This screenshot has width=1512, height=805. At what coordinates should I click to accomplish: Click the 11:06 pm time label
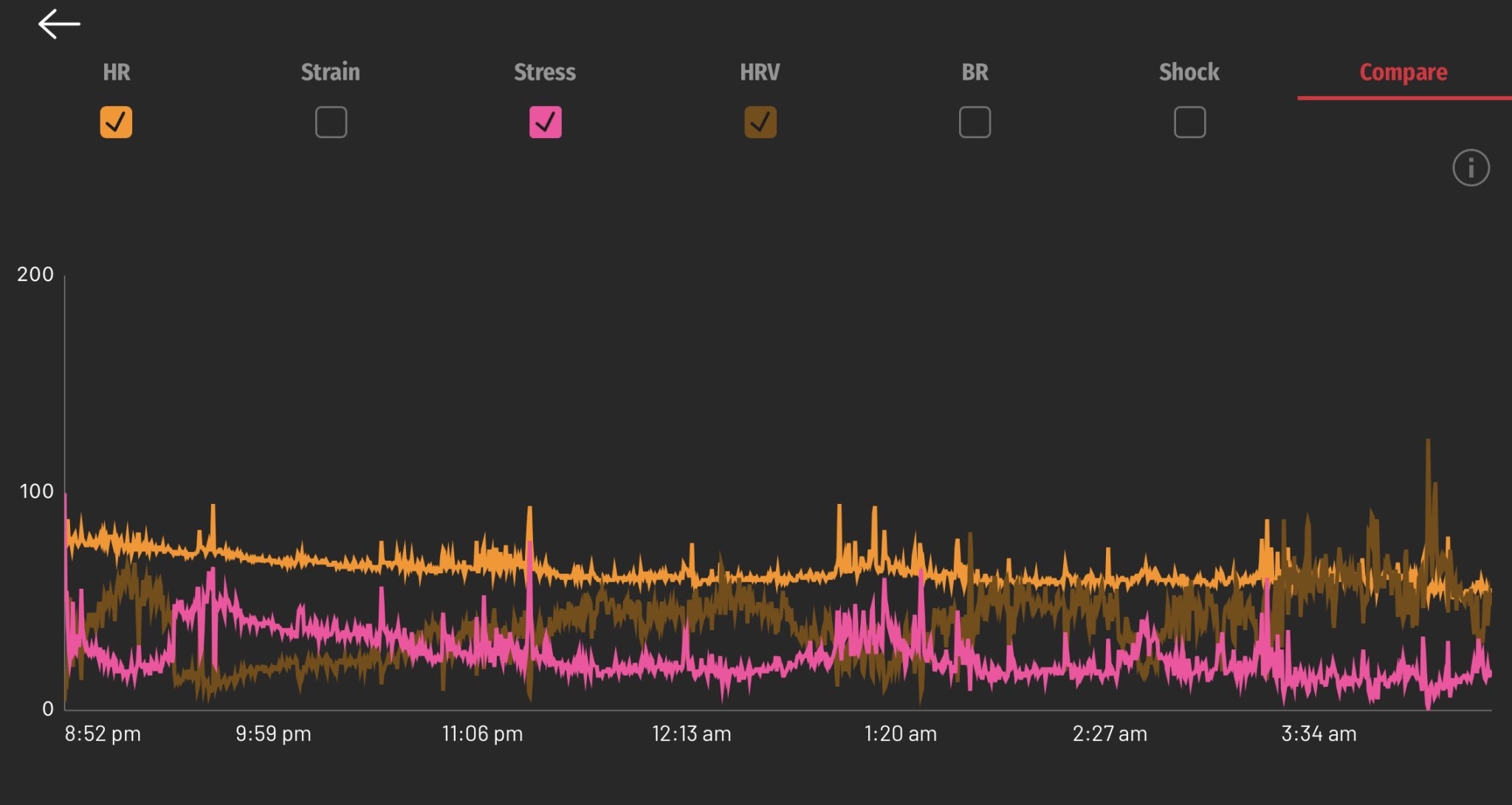point(482,734)
